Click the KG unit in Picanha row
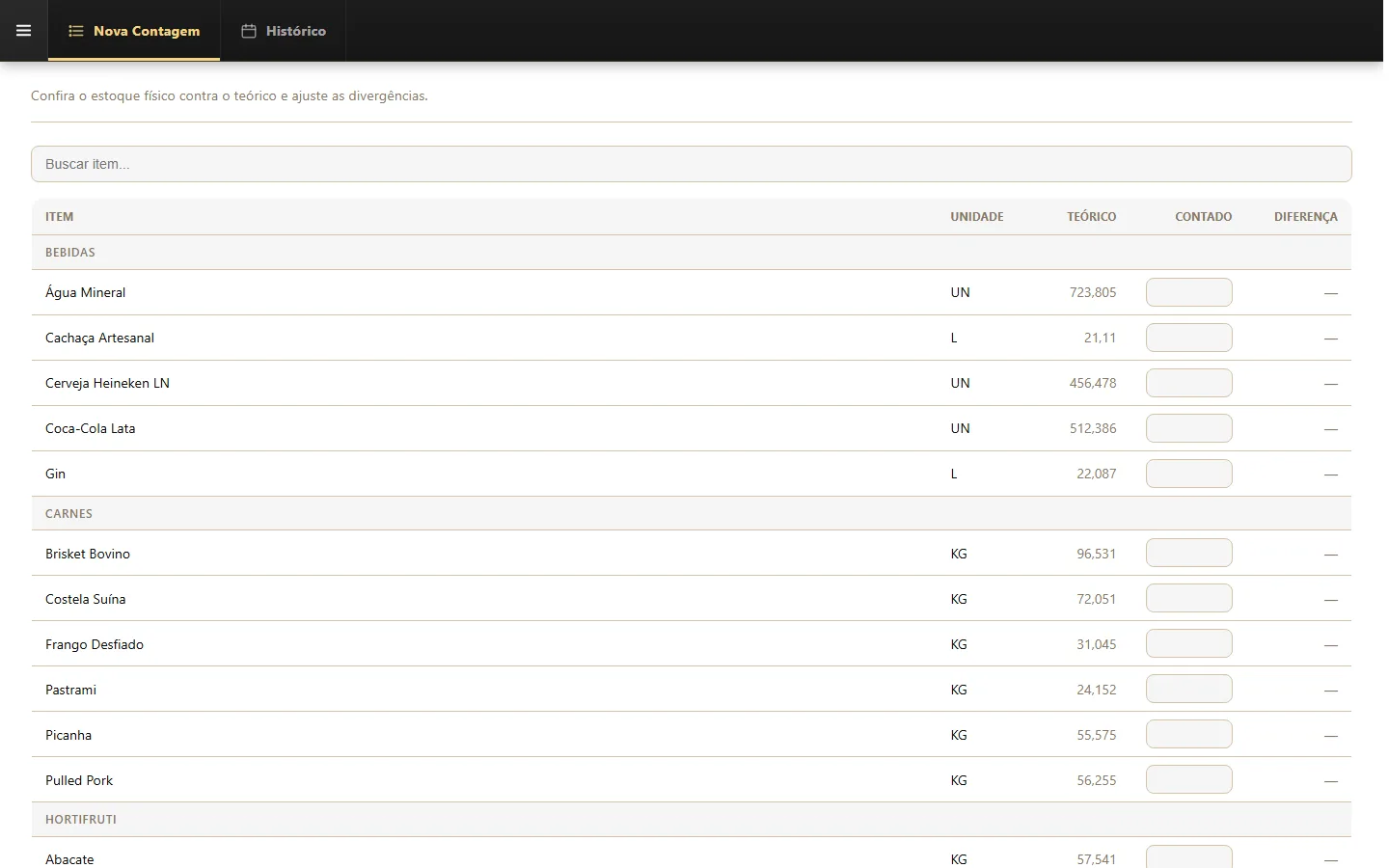The height and width of the screenshot is (868, 1389). (x=959, y=735)
